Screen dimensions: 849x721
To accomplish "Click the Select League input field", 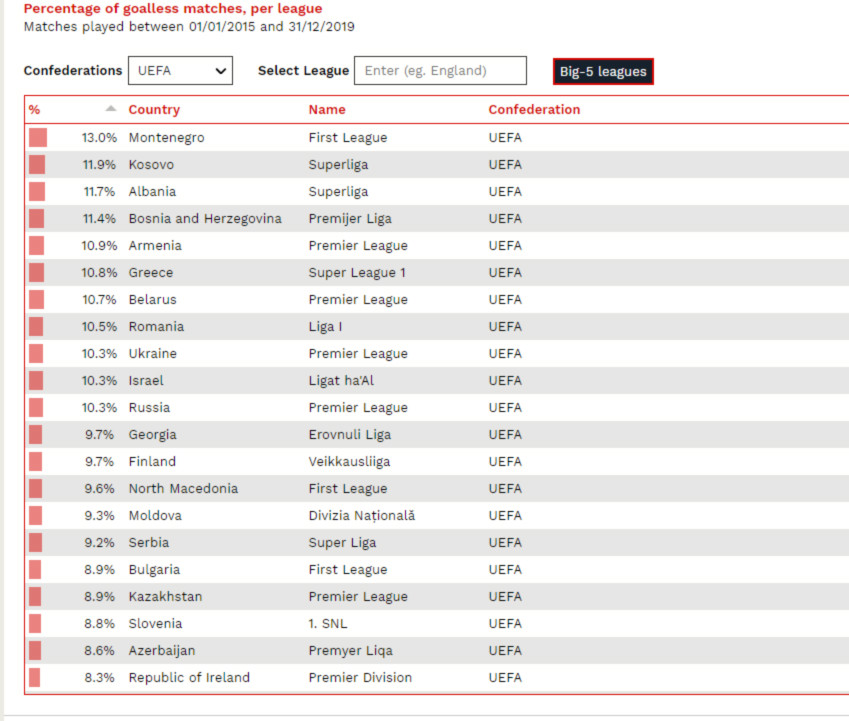I will point(440,71).
